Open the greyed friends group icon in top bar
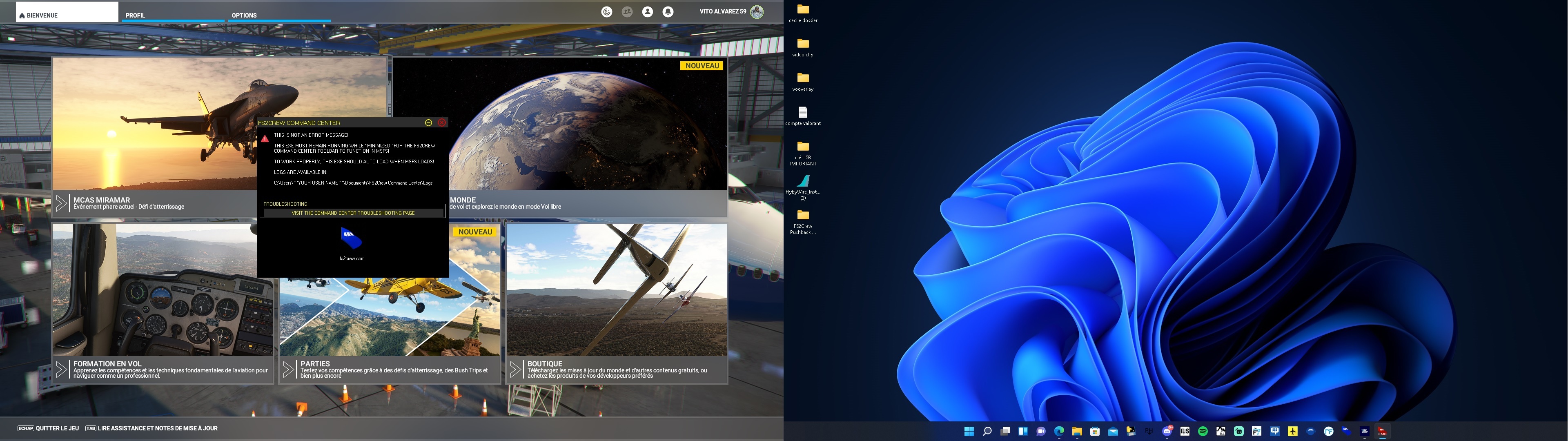 [x=627, y=11]
